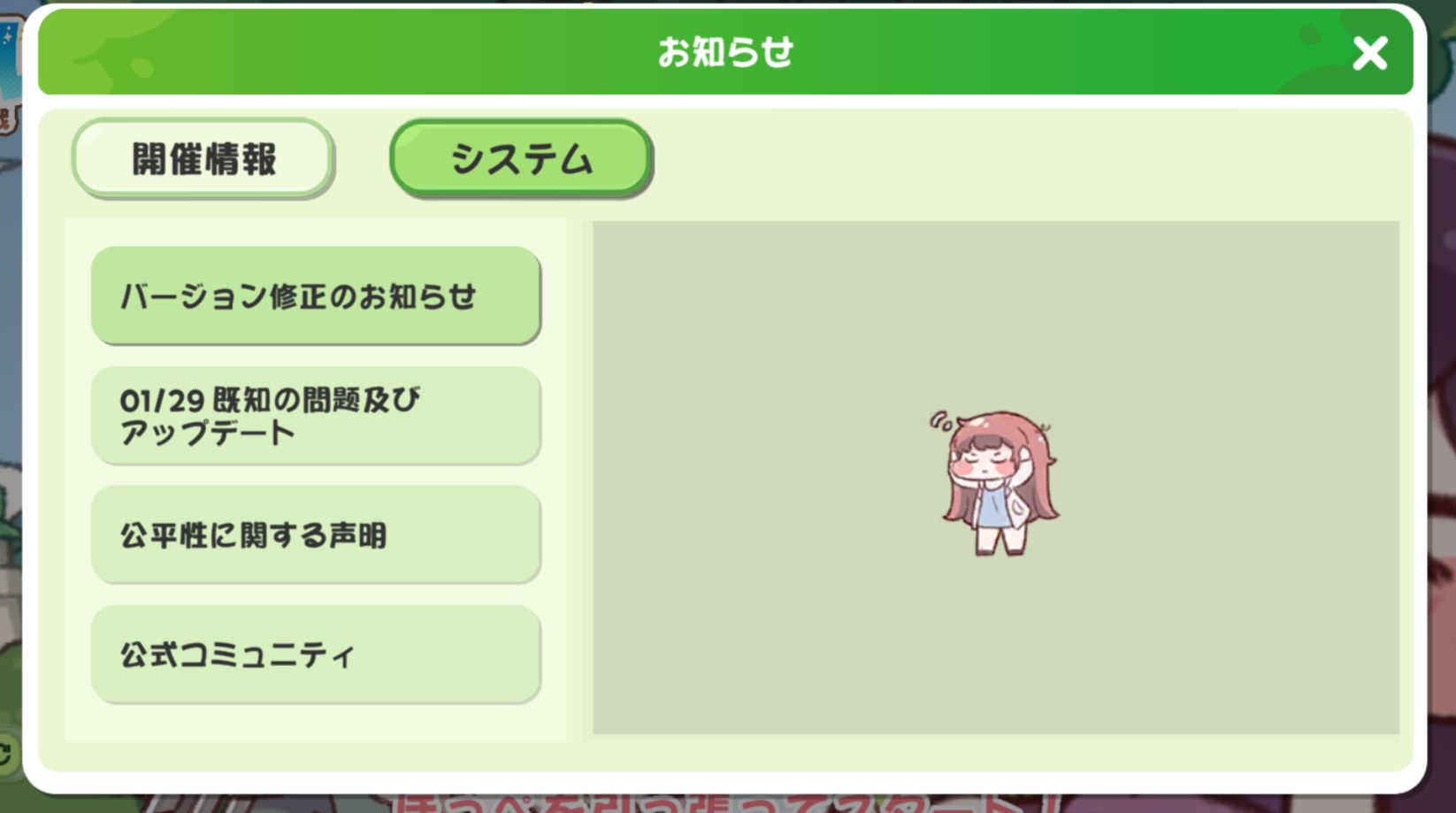Tap the sleepy chibi loading character
Image resolution: width=1456 pixels, height=813 pixels.
(x=996, y=482)
